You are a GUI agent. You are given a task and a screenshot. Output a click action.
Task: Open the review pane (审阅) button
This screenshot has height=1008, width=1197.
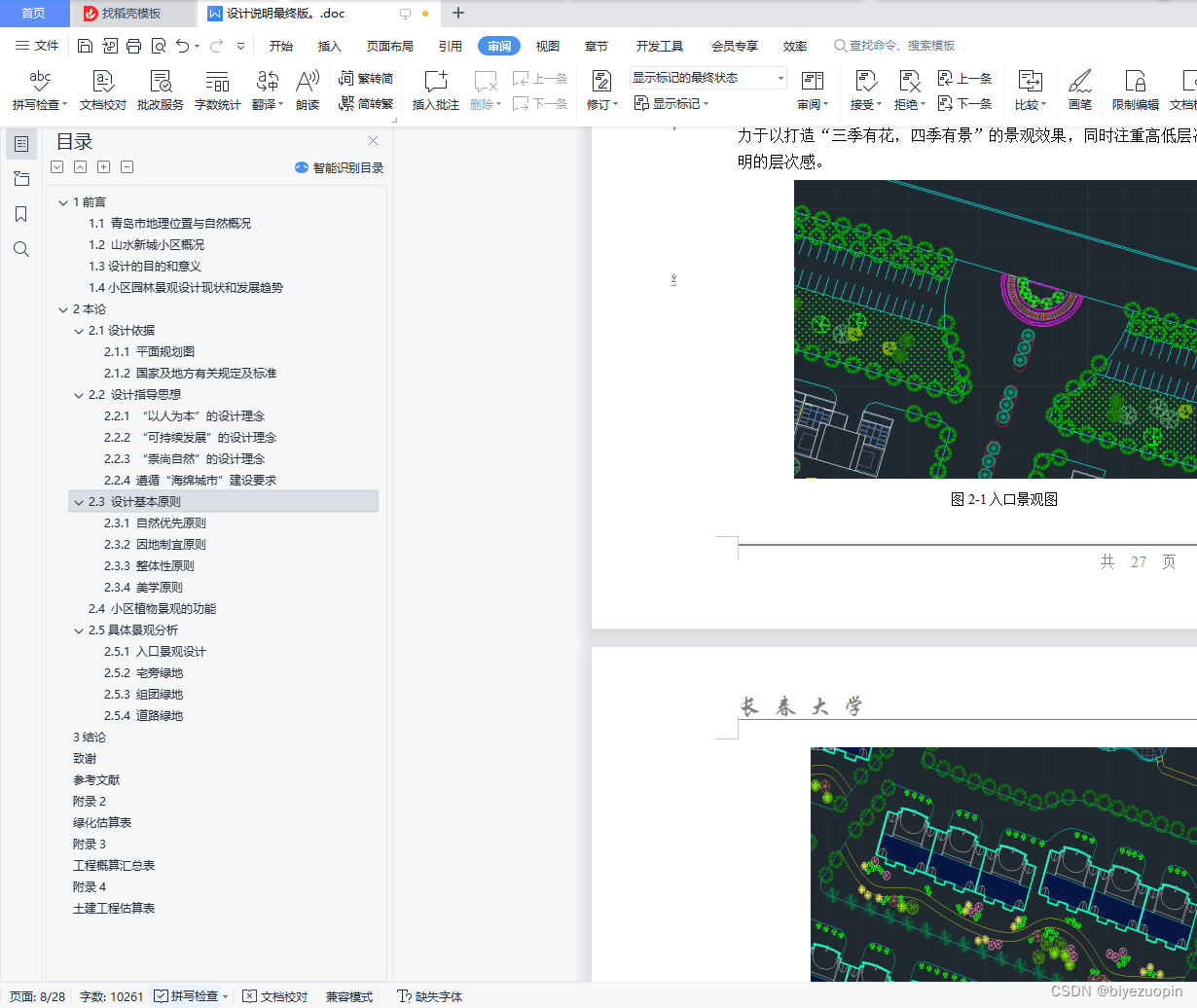click(813, 90)
